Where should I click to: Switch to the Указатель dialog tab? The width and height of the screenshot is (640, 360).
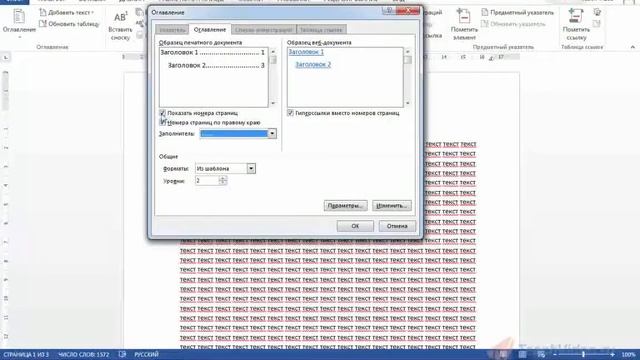(x=172, y=30)
